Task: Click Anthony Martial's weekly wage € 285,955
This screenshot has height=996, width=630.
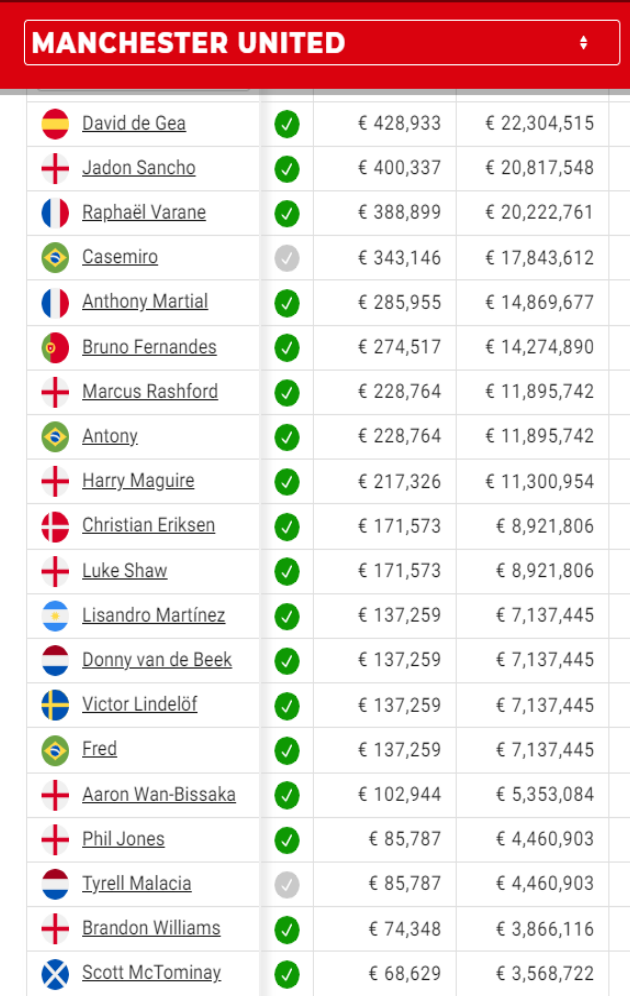Action: click(x=400, y=302)
